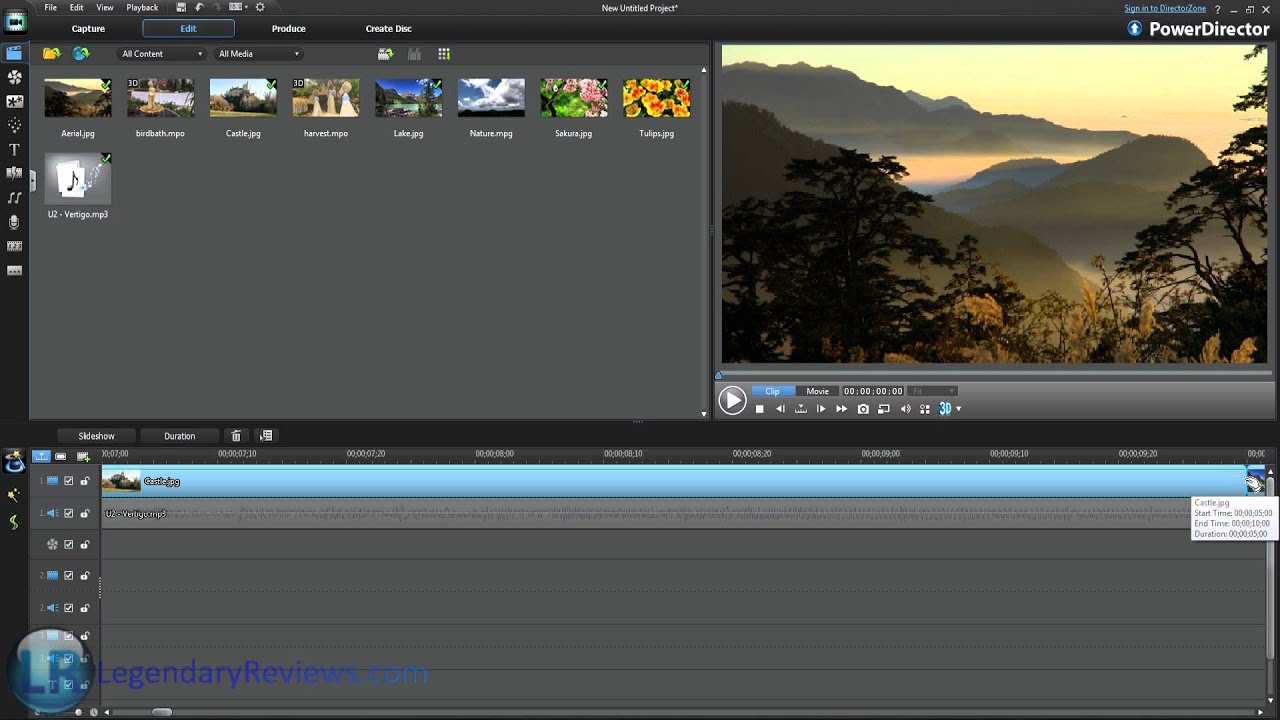1280x720 pixels.
Task: Open the Effect Room sidebar icon
Action: tap(14, 77)
